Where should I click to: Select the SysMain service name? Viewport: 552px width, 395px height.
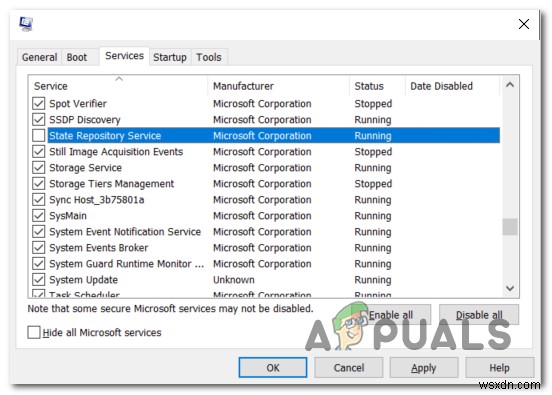pyautogui.click(x=68, y=216)
